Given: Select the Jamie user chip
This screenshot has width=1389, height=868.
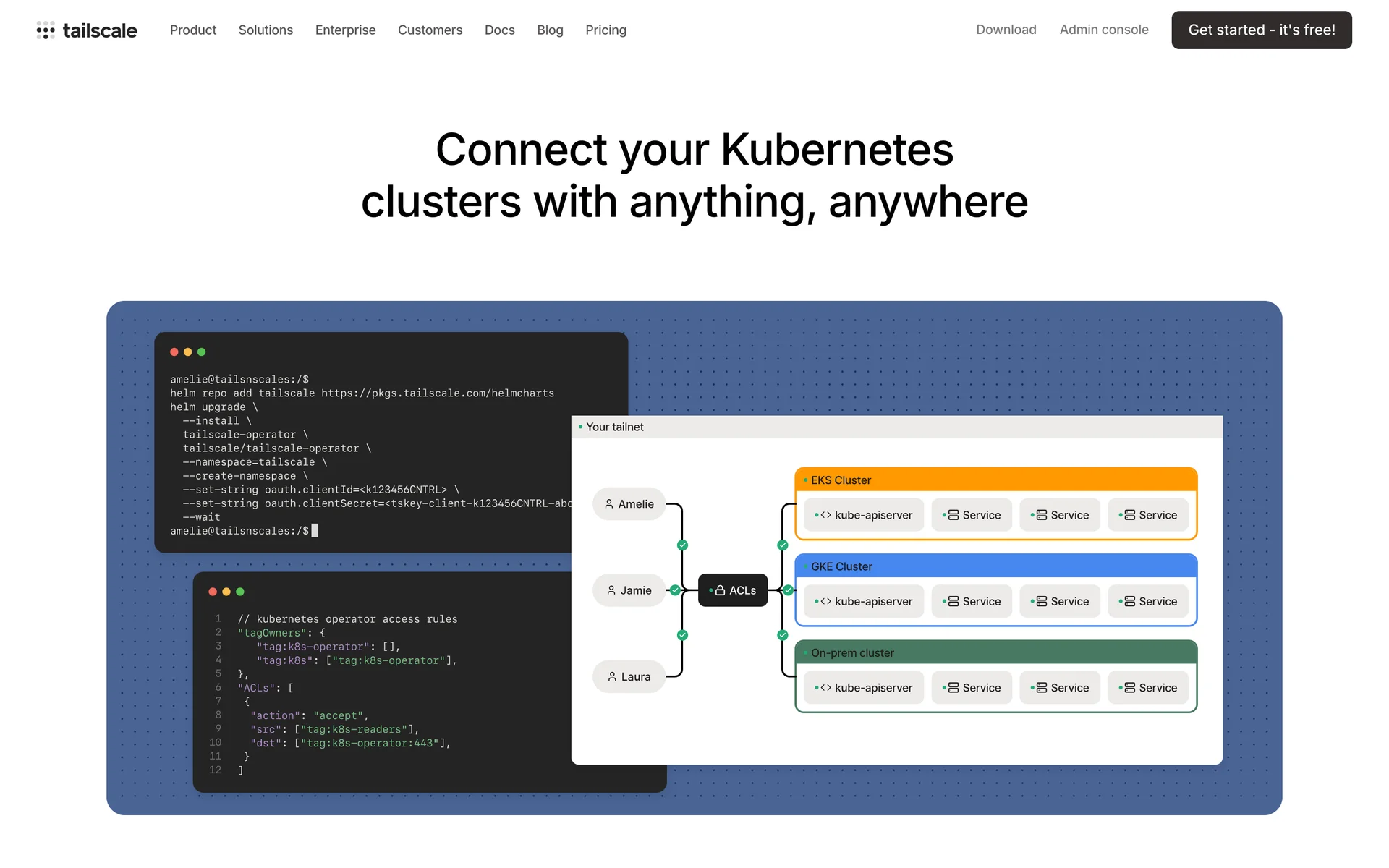Looking at the screenshot, I should click(629, 590).
